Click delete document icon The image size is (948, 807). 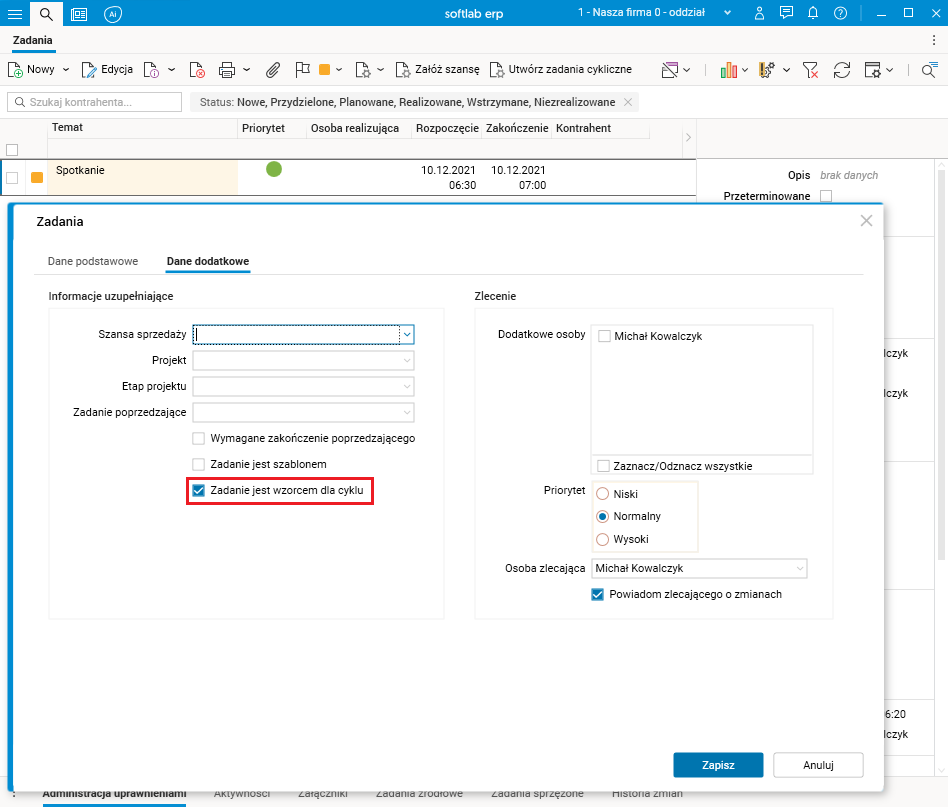tap(197, 70)
